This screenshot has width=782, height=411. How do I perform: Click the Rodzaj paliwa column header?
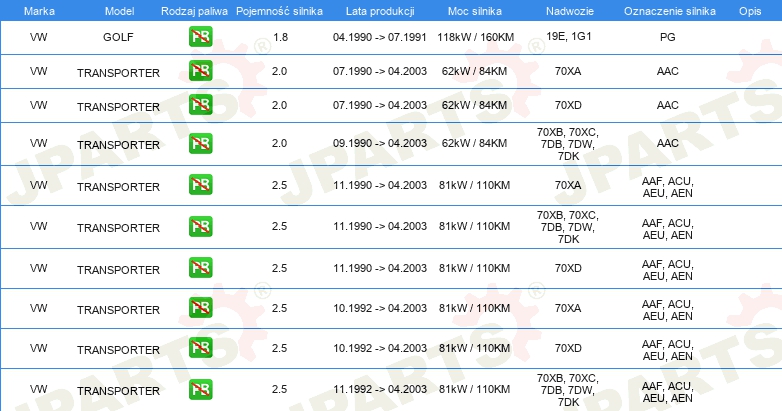[195, 11]
